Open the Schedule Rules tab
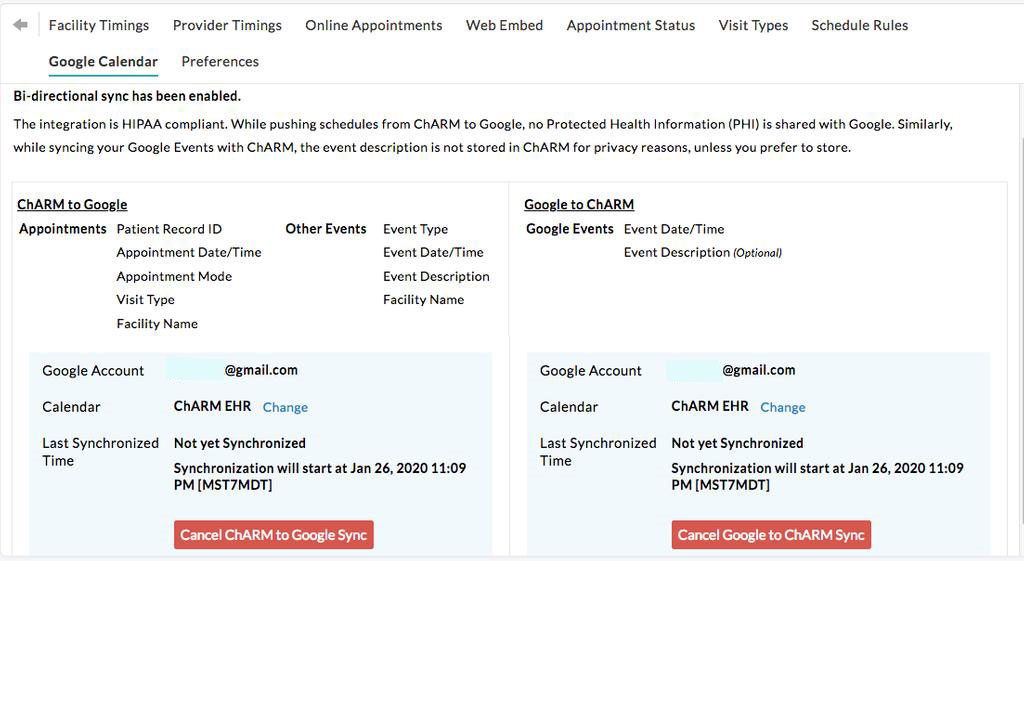 tap(859, 25)
